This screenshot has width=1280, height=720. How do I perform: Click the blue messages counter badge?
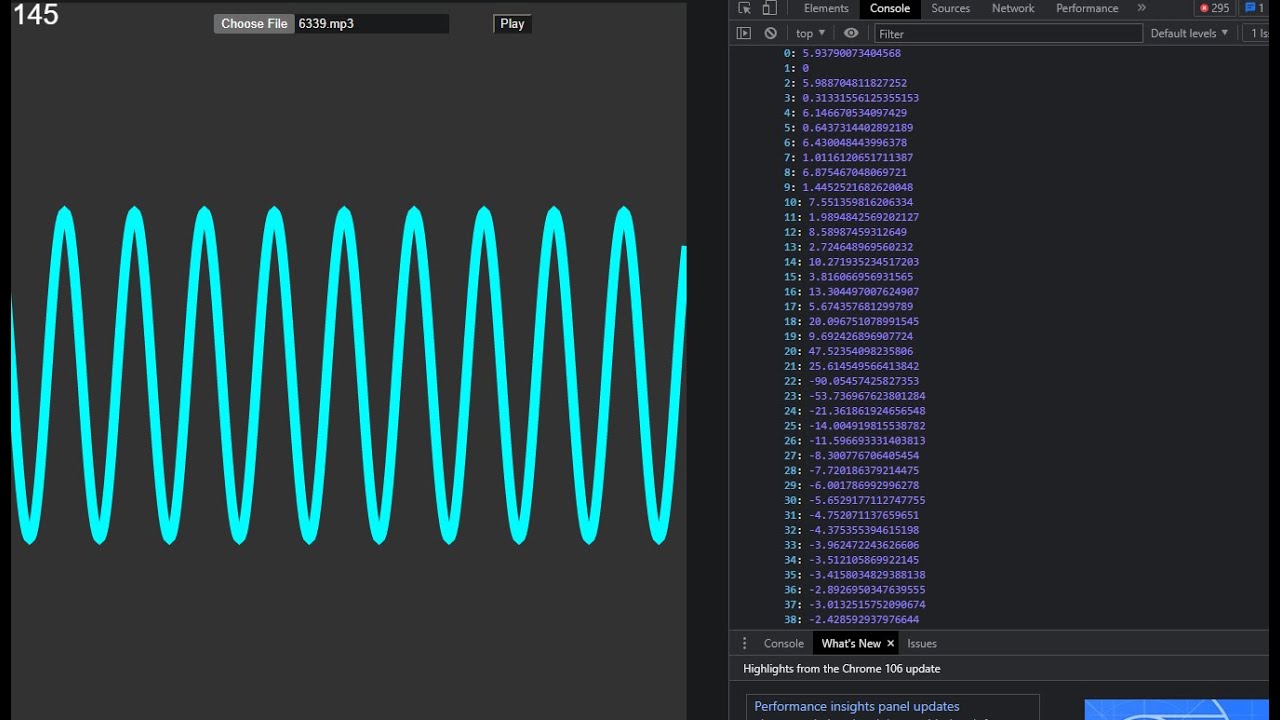point(1254,8)
